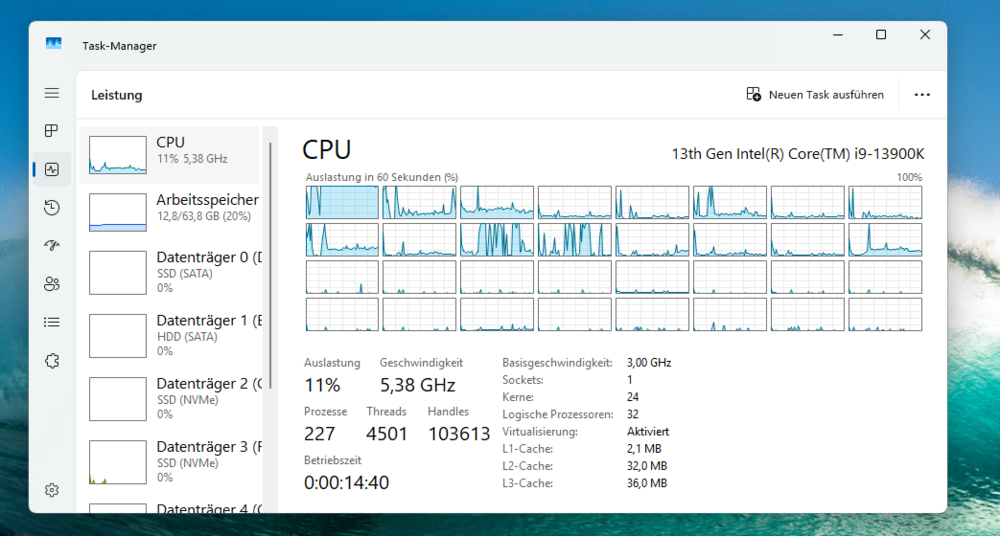This screenshot has height=536, width=1000.
Task: Open the three-dot more options menu
Action: coord(922,95)
